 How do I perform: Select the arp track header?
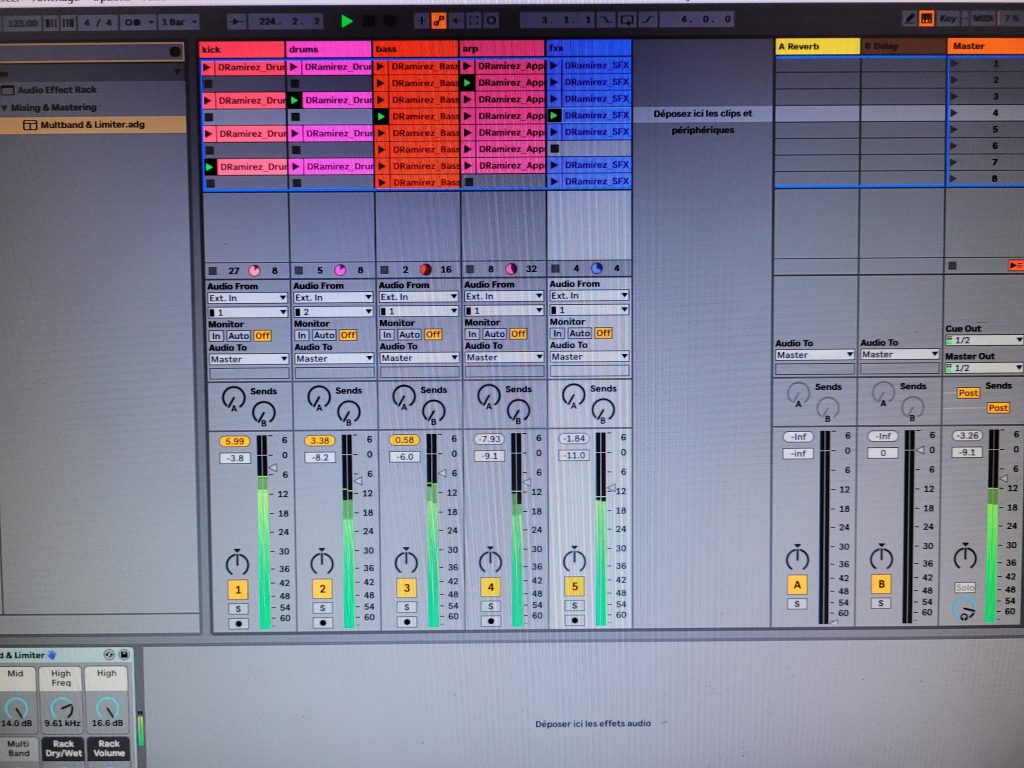pyautogui.click(x=502, y=48)
